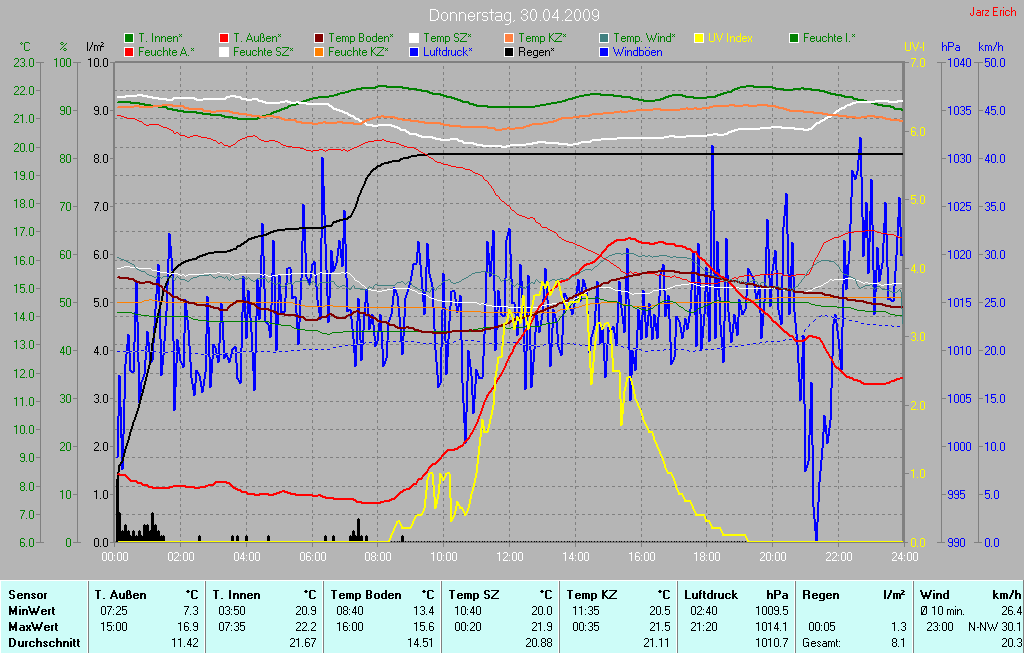Viewport: 1024px width, 653px height.
Task: Click the km/h axis unit label at top right
Action: (990, 47)
